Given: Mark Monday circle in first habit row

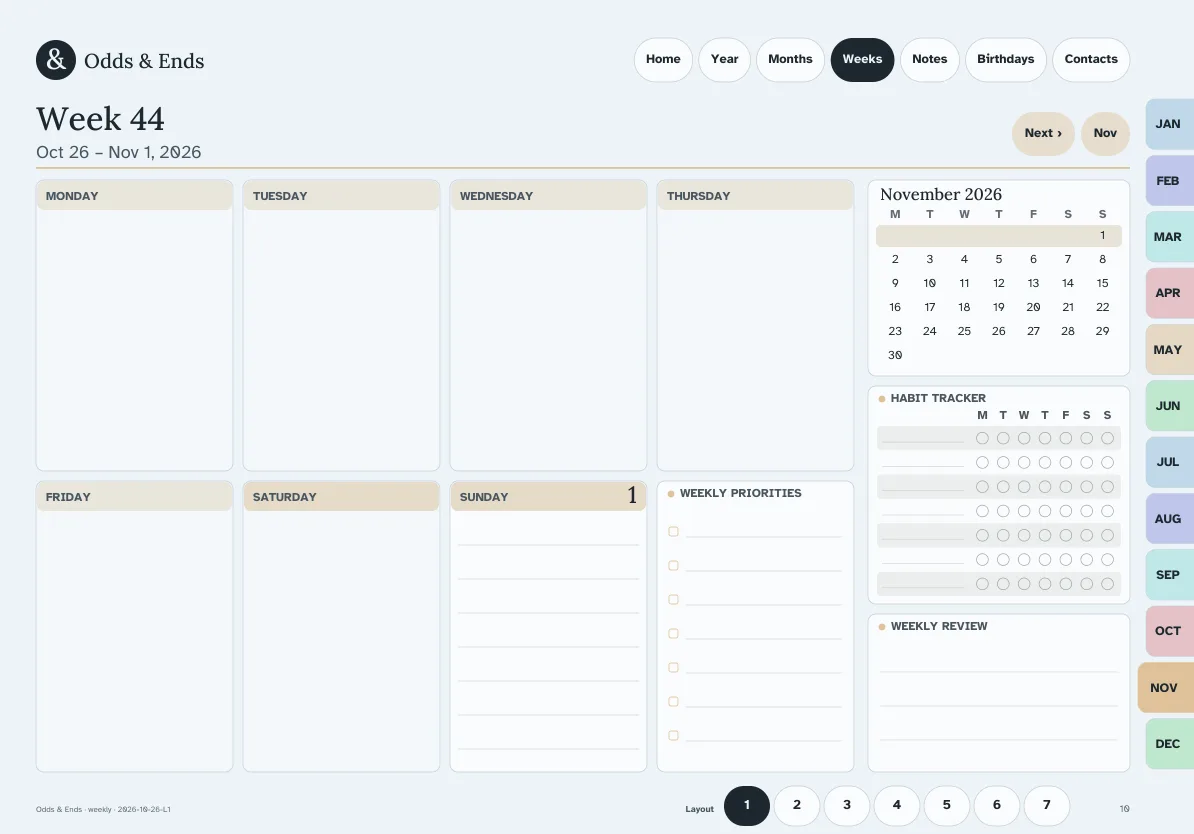Looking at the screenshot, I should click(982, 439).
